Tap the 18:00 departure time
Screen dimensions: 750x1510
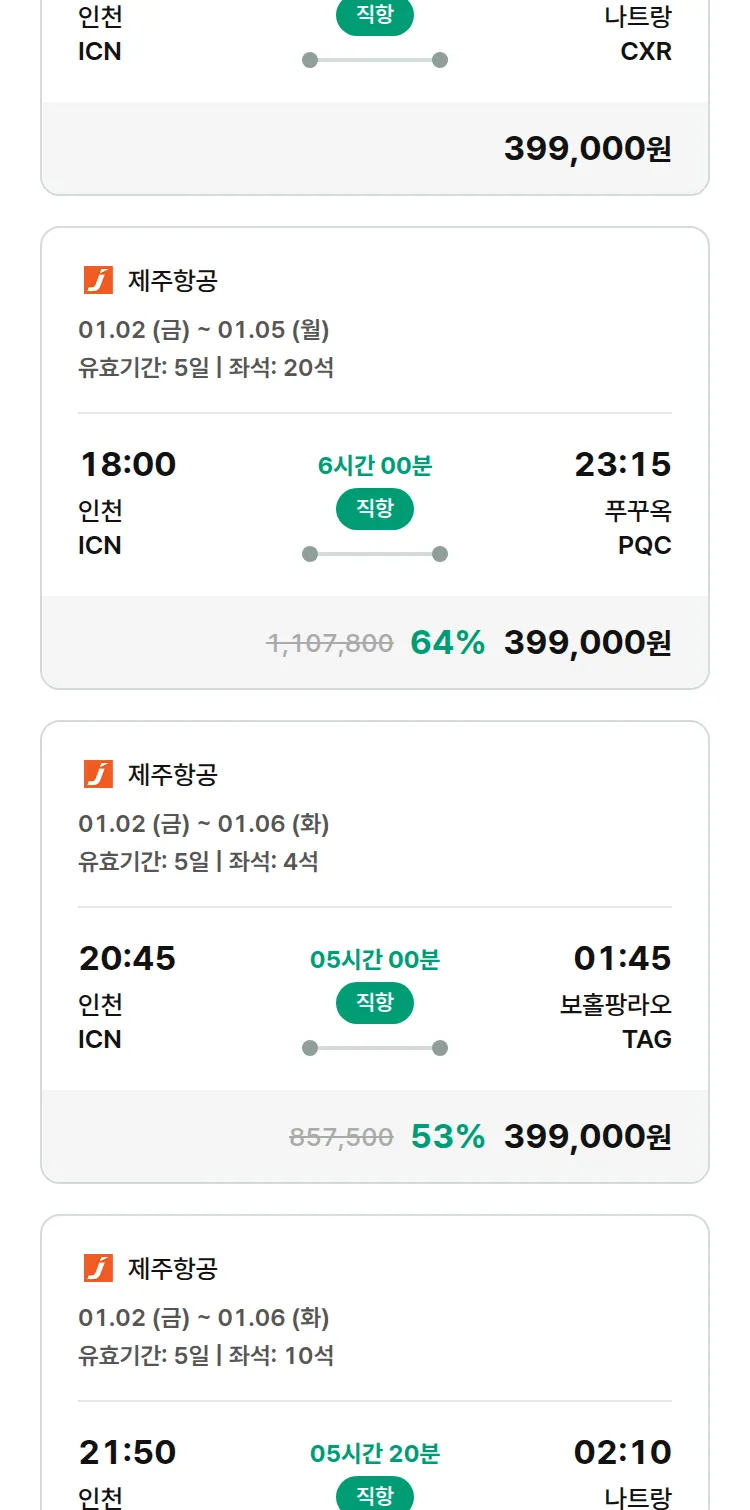tap(127, 465)
